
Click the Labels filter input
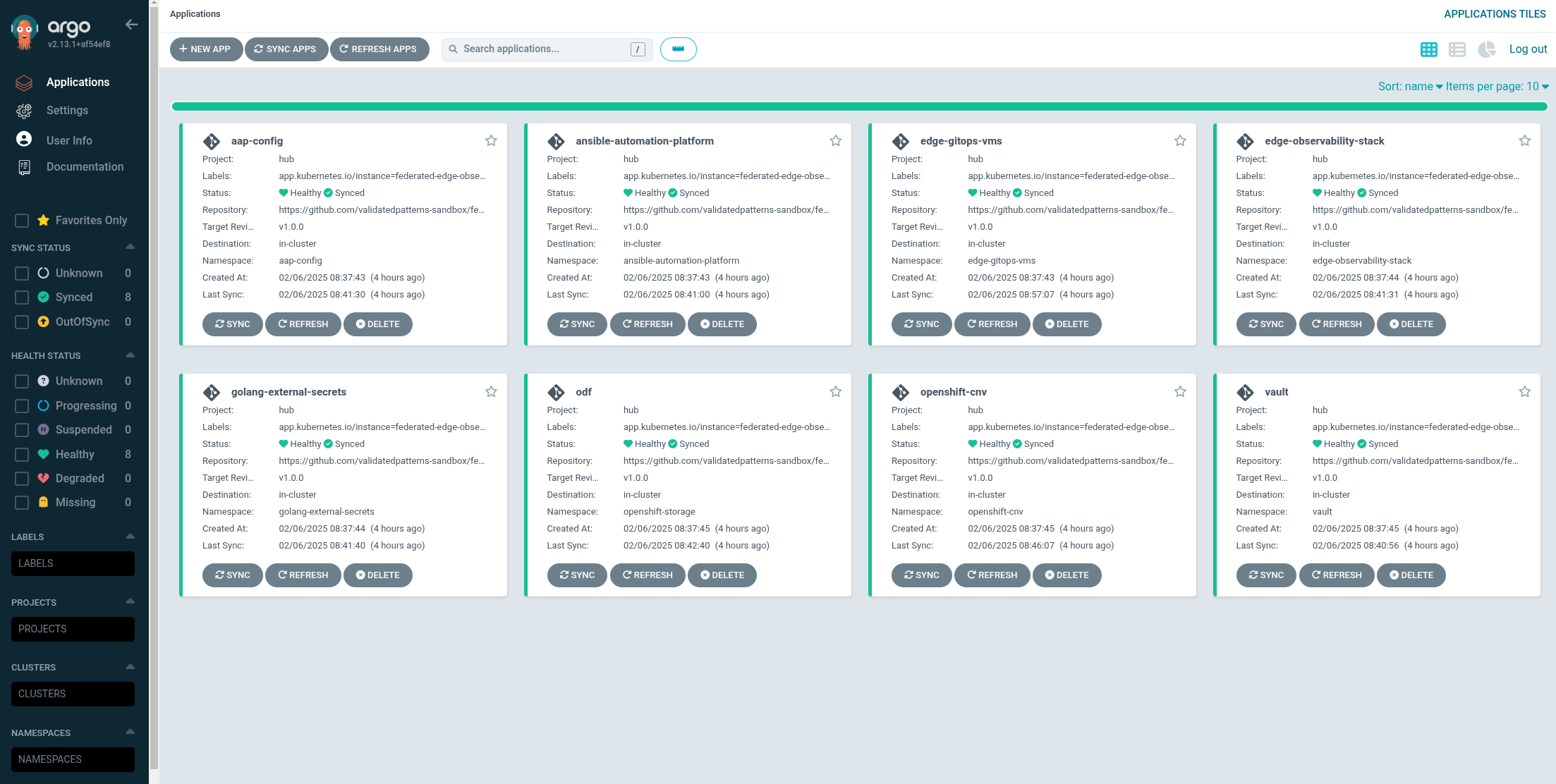73,564
